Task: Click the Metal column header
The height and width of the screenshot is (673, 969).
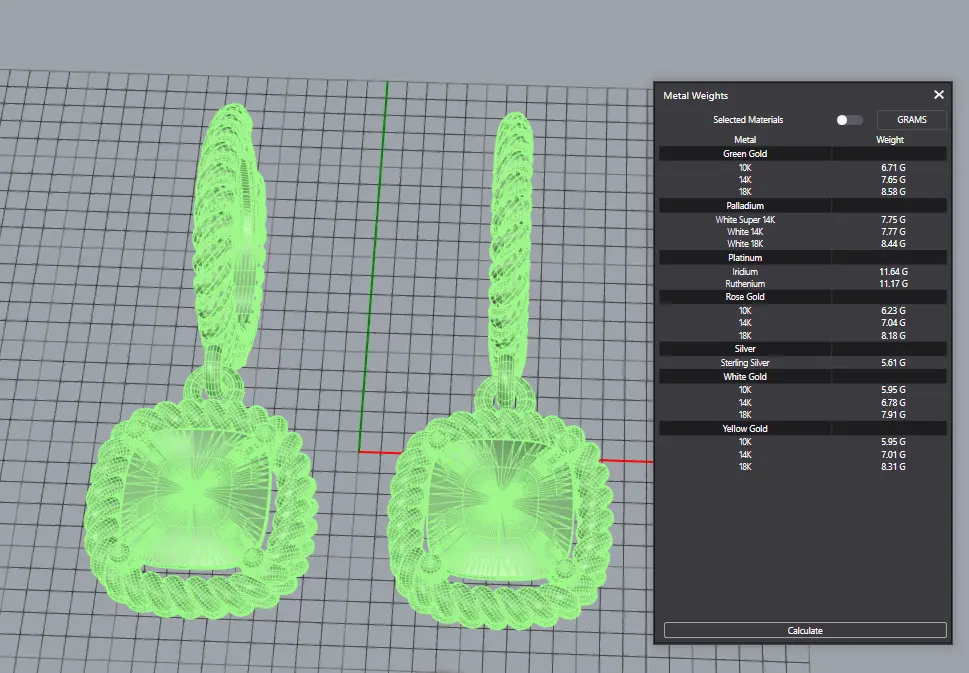Action: (x=745, y=140)
